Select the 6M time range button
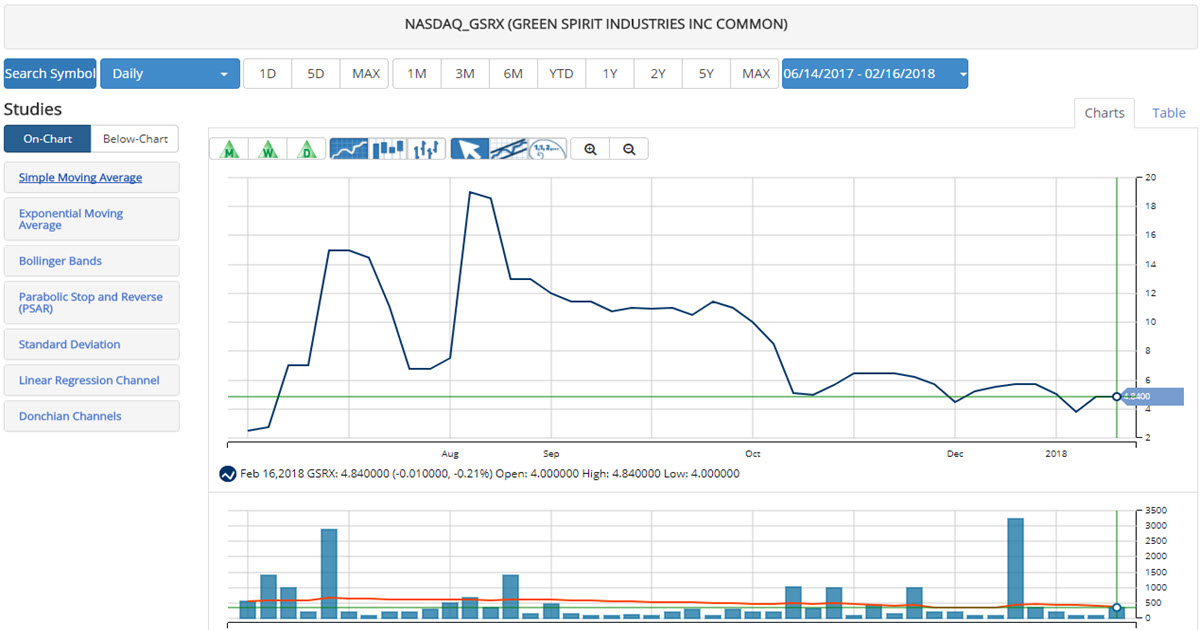The height and width of the screenshot is (630, 1200). (x=513, y=74)
